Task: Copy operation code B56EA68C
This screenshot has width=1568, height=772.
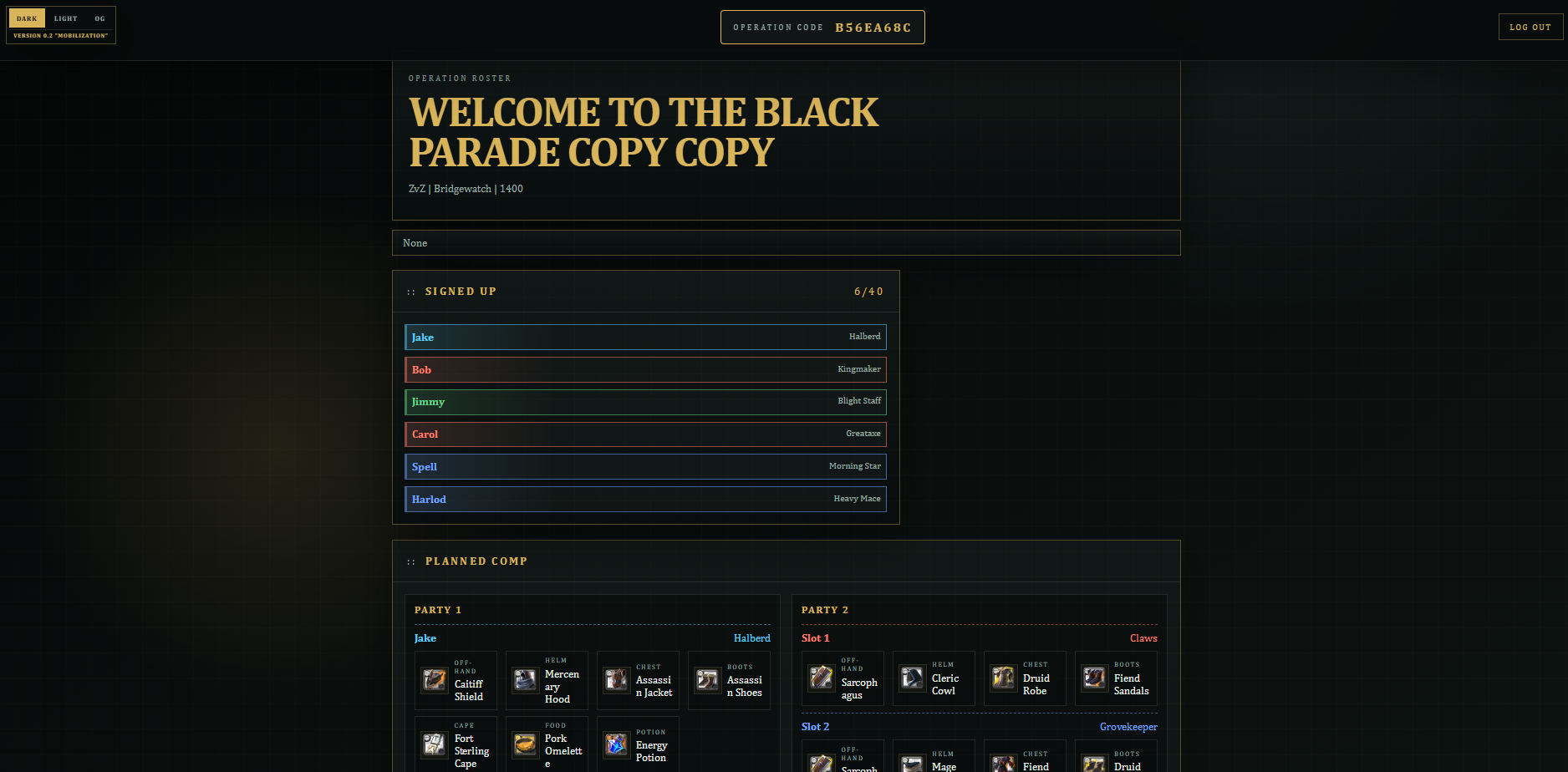Action: 822,27
